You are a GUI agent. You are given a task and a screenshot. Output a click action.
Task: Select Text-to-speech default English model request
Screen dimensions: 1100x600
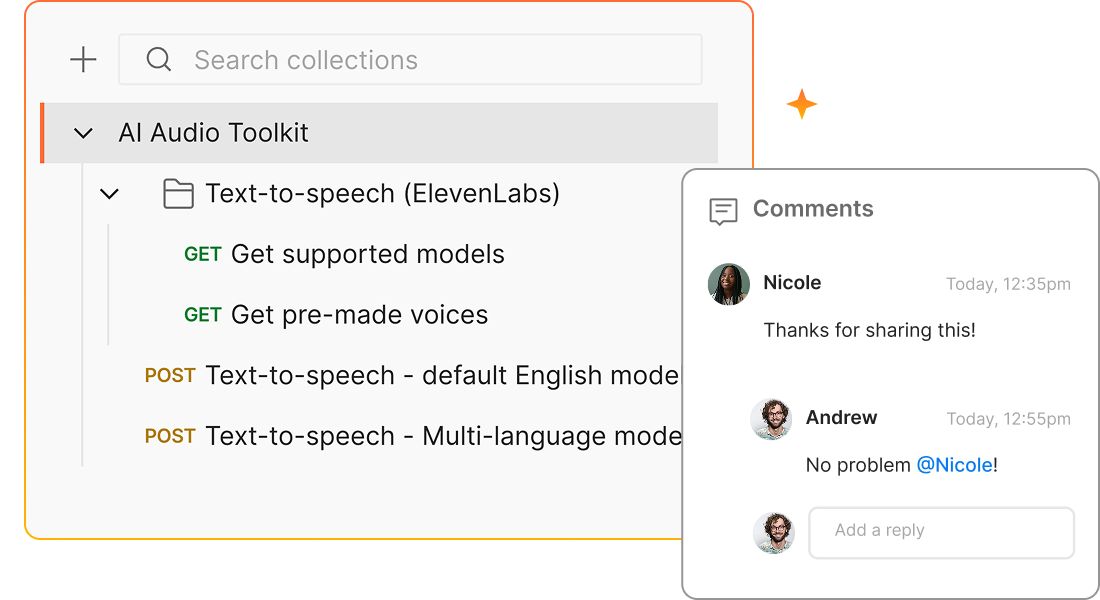tap(441, 376)
